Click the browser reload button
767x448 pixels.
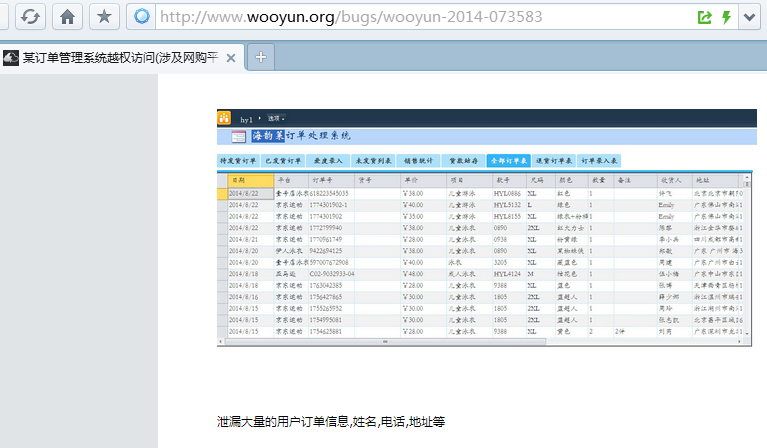coord(30,16)
